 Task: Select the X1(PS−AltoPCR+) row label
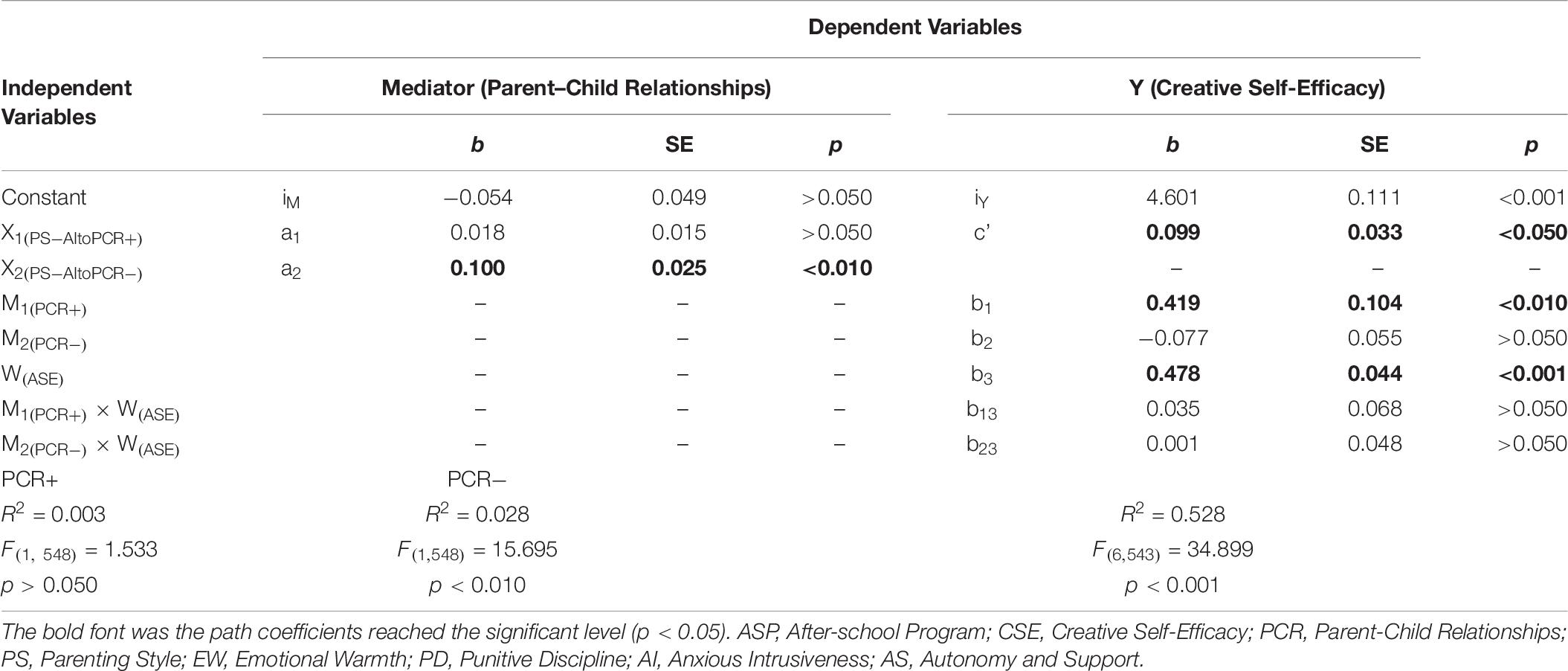[x=72, y=234]
